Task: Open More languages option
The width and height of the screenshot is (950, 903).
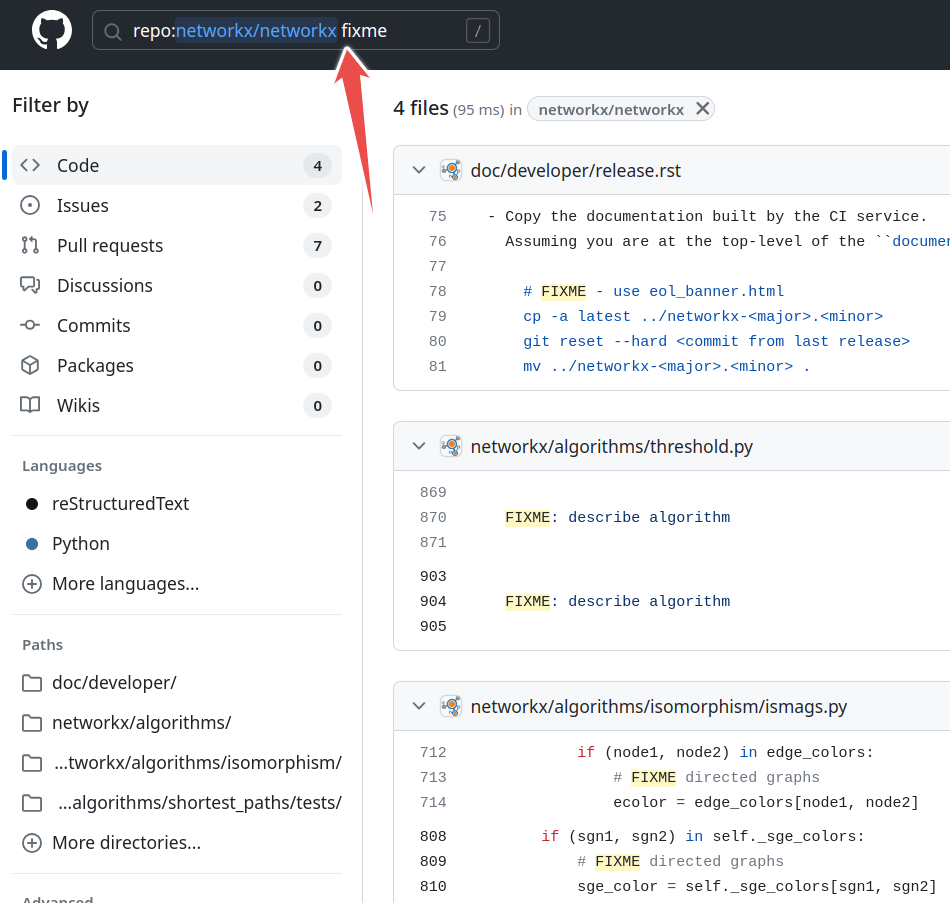Action: [125, 584]
